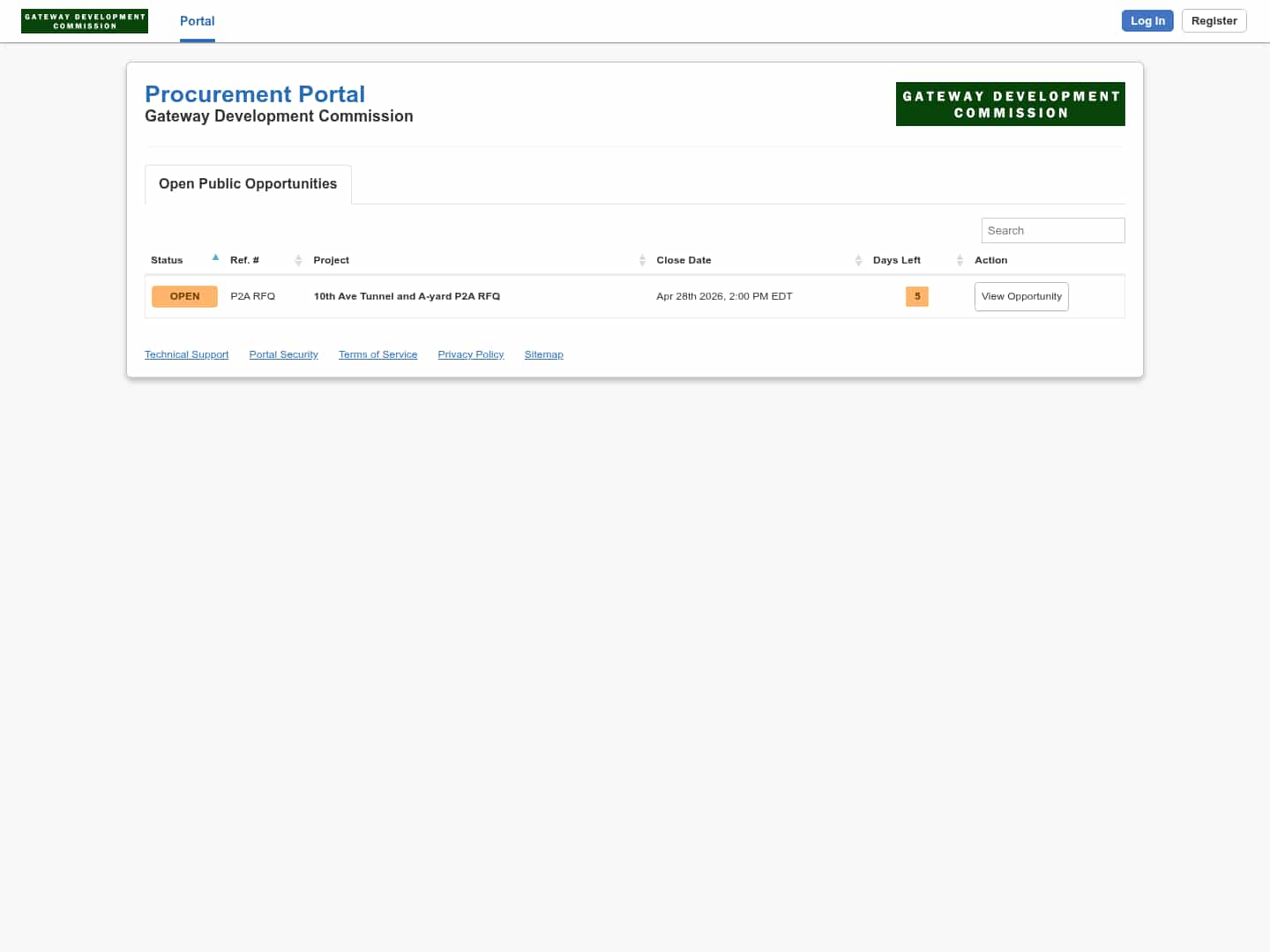Sort the table by Days Left column
This screenshot has height=952, width=1270.
(960, 260)
